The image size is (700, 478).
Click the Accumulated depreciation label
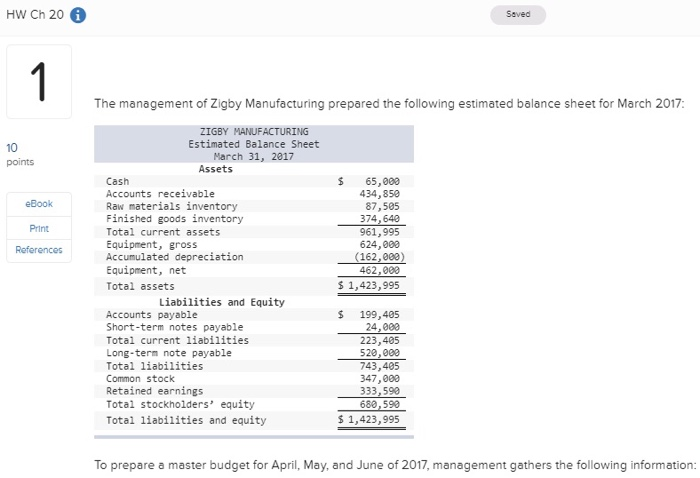175,257
